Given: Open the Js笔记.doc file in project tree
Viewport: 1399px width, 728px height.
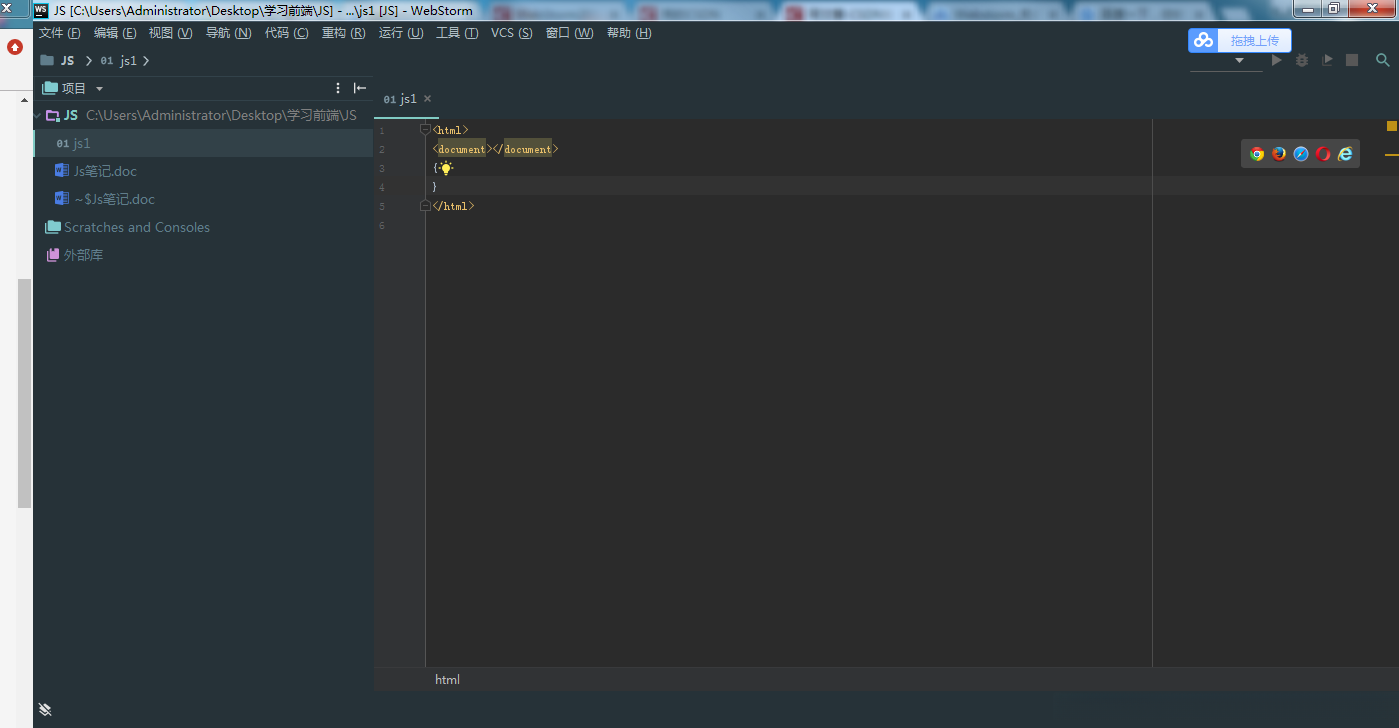Looking at the screenshot, I should (105, 171).
